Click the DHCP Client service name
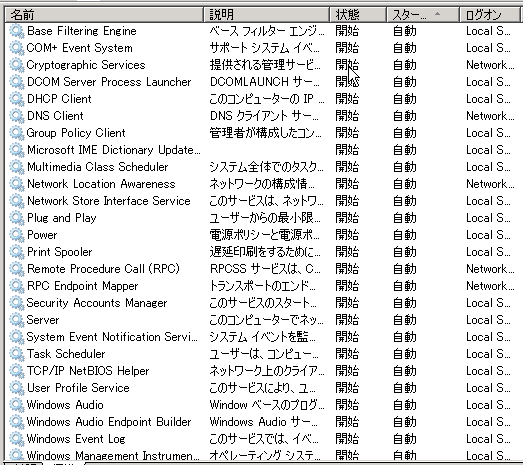 pyautogui.click(x=59, y=99)
